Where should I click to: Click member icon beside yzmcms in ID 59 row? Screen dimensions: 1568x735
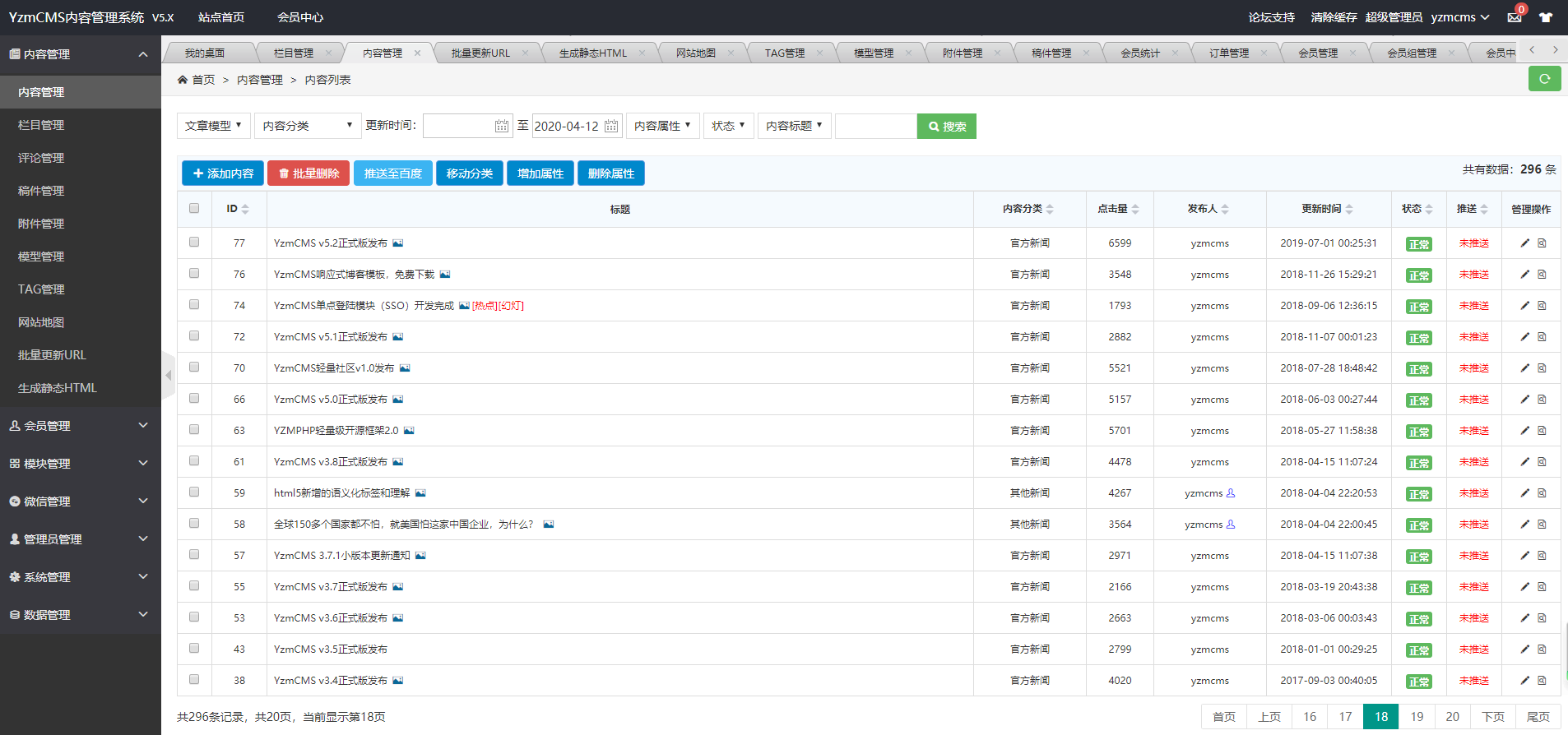click(1231, 493)
